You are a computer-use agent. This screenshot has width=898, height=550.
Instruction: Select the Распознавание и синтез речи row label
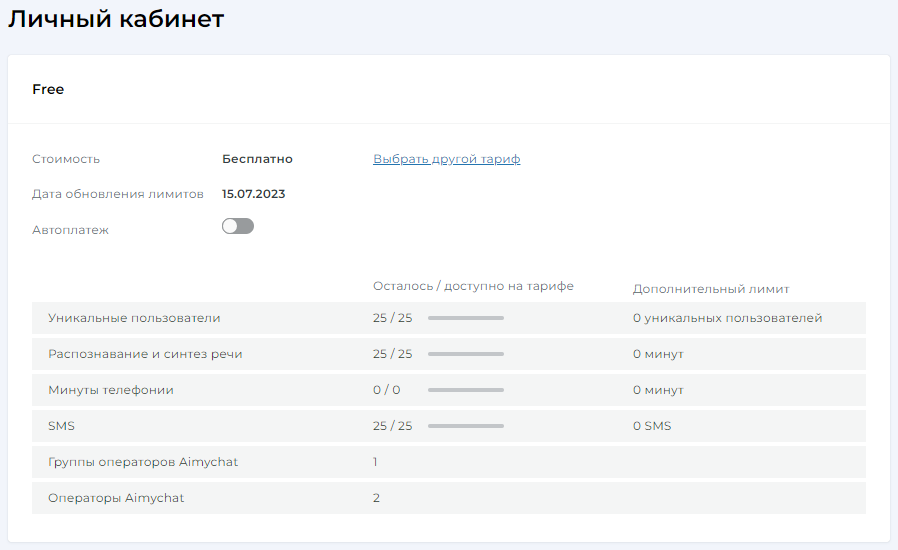(x=145, y=354)
